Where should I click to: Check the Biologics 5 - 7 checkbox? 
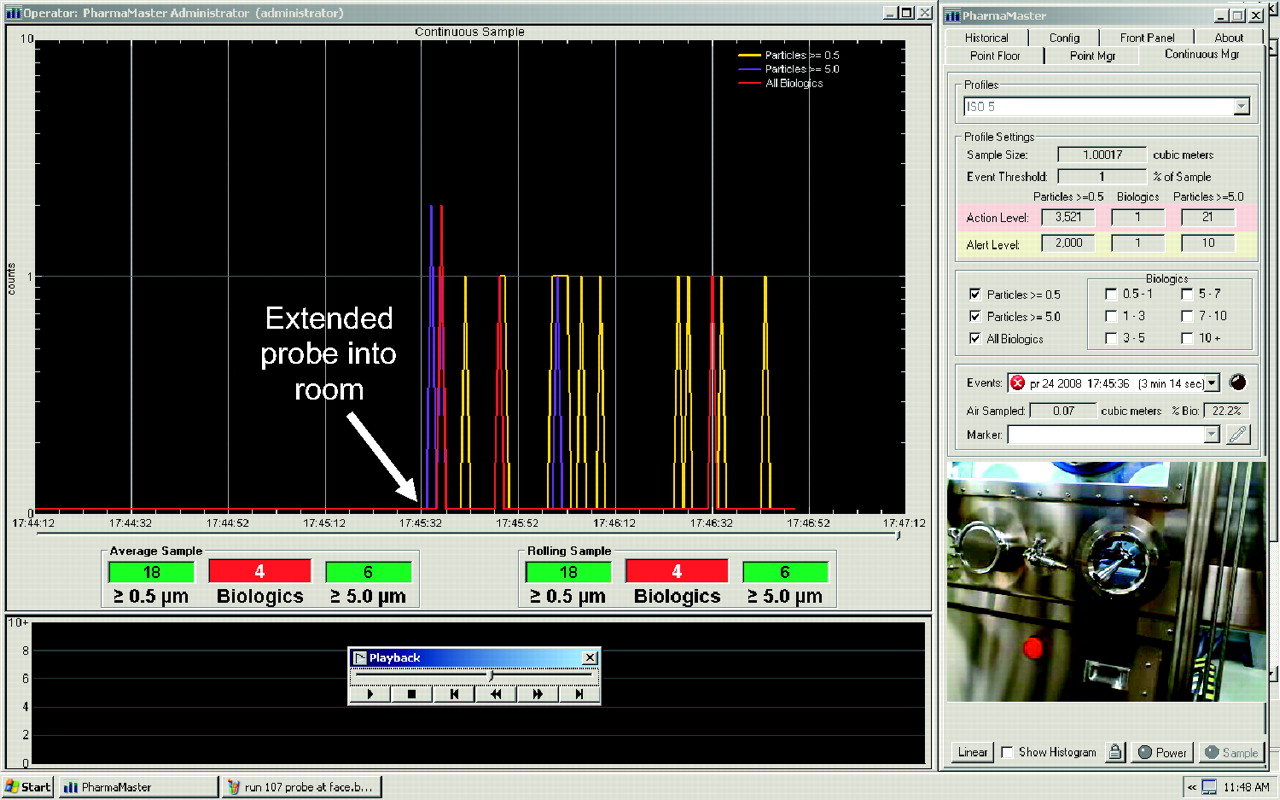pos(1186,294)
